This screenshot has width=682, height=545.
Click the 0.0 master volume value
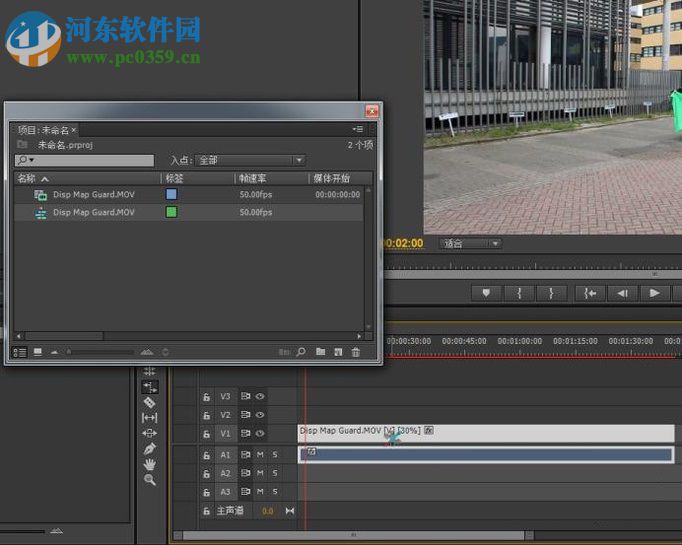(x=267, y=511)
